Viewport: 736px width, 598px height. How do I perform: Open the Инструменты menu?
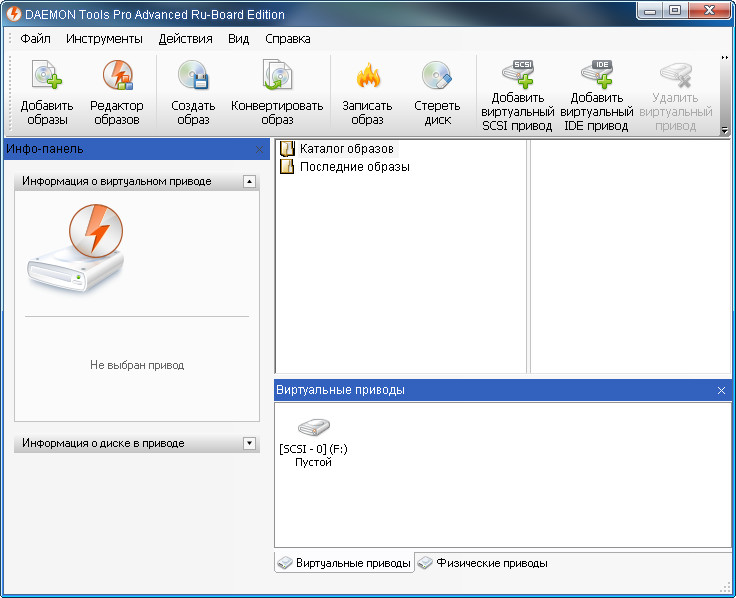[x=104, y=39]
